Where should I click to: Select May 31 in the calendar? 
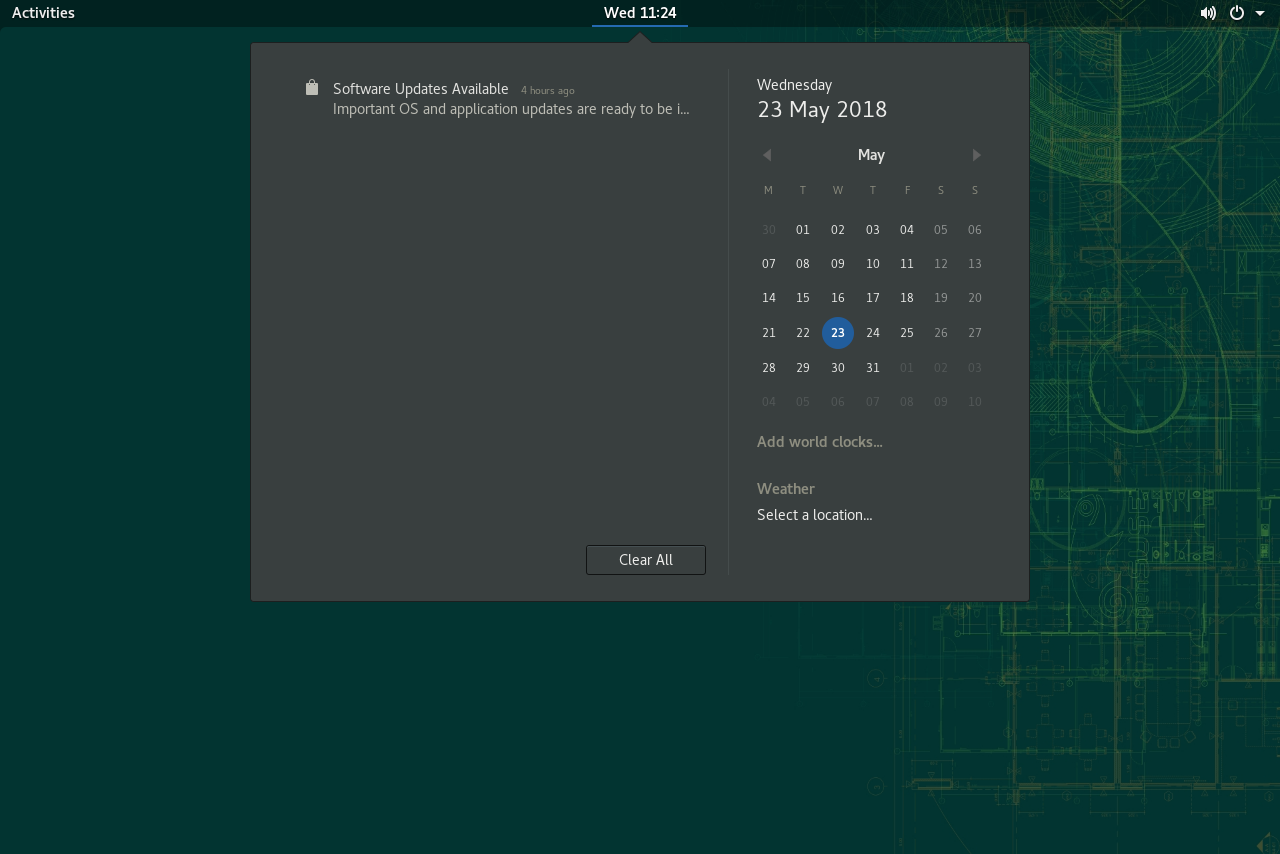(872, 368)
